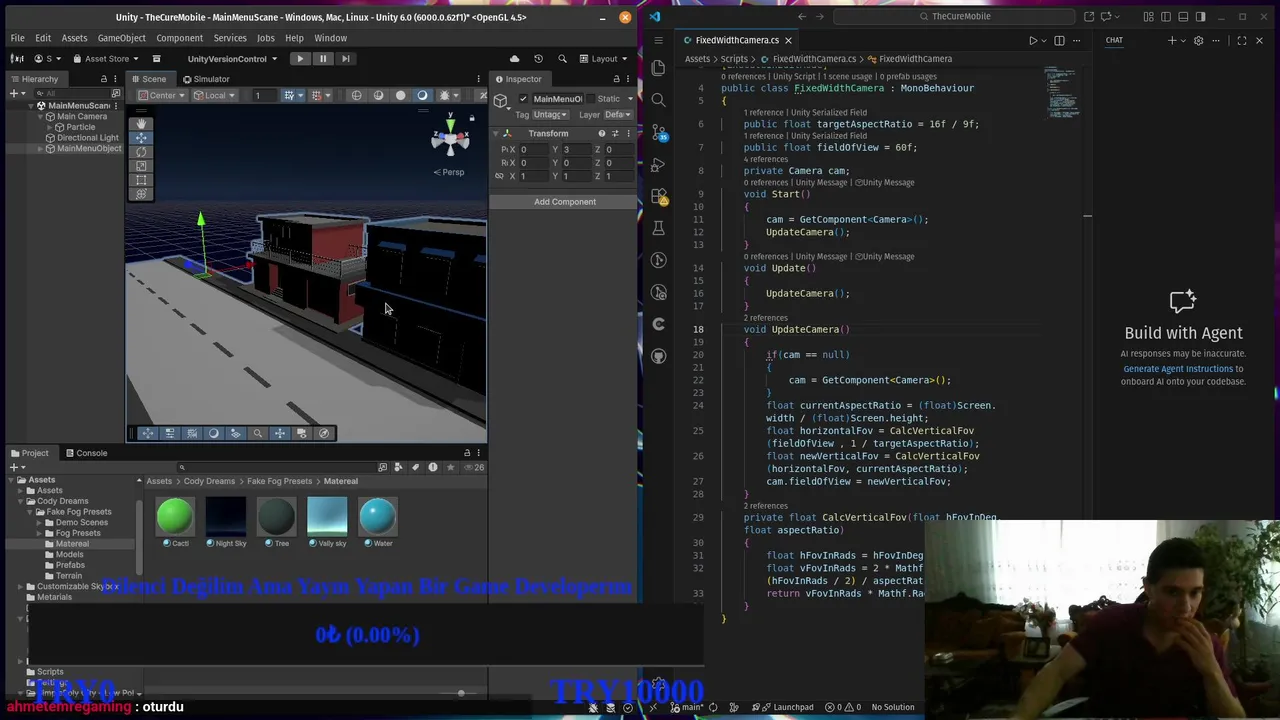
Task: Toggle VS Code primary sidebar layout
Action: [x=1165, y=16]
